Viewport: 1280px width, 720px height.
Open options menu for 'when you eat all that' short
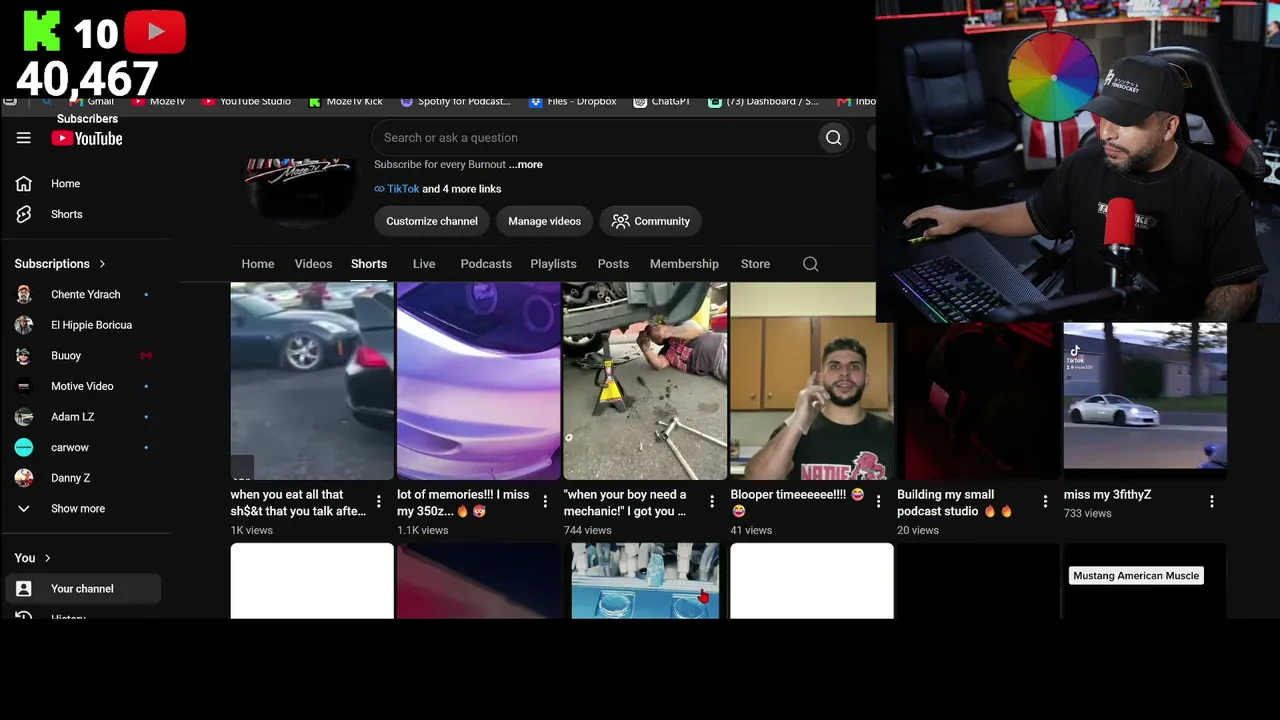(379, 502)
